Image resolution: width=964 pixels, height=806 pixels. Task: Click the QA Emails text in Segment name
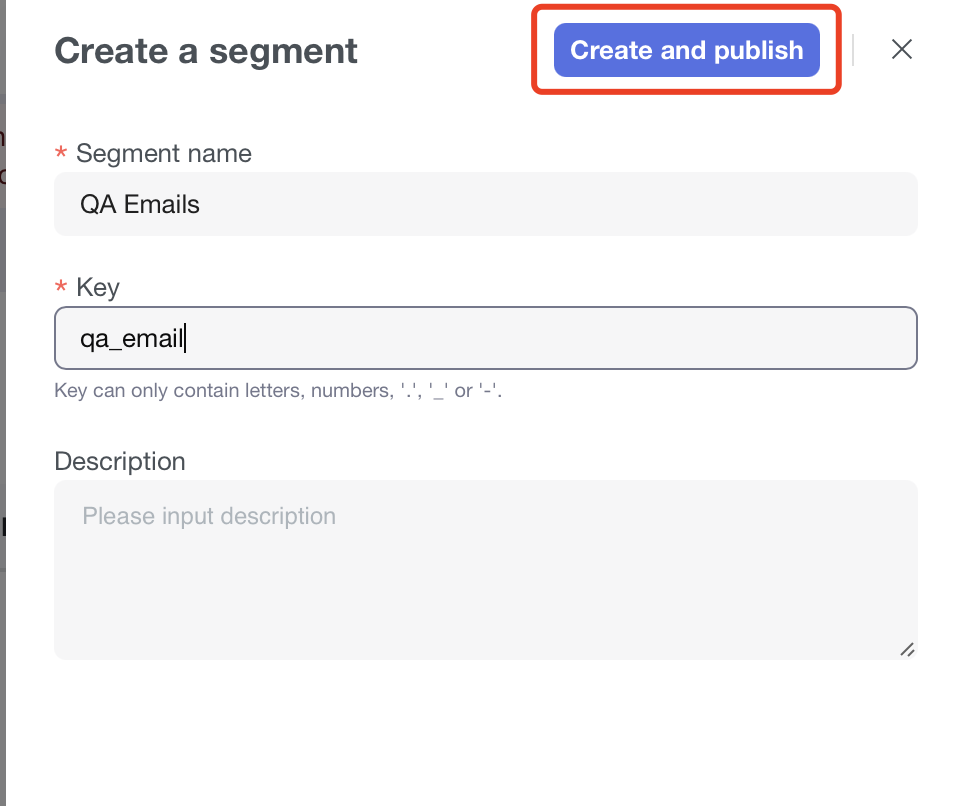coord(140,205)
